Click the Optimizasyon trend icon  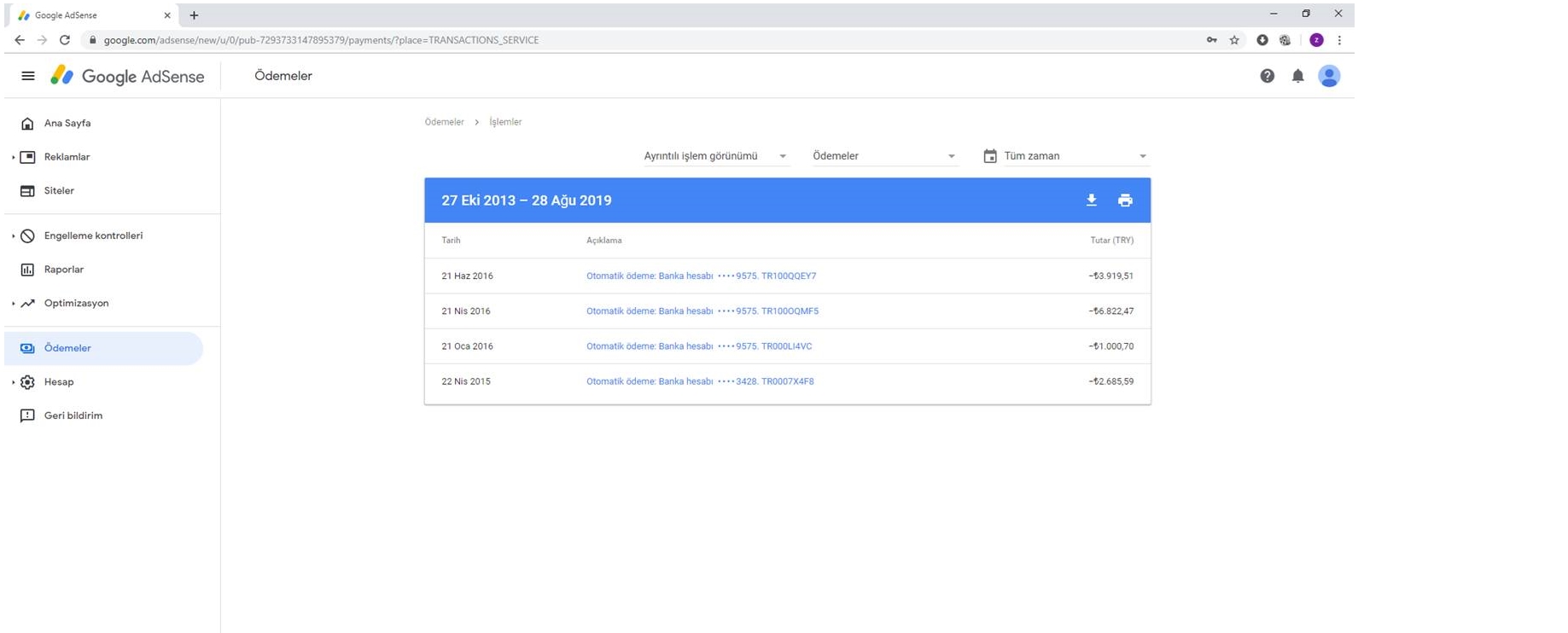(27, 304)
